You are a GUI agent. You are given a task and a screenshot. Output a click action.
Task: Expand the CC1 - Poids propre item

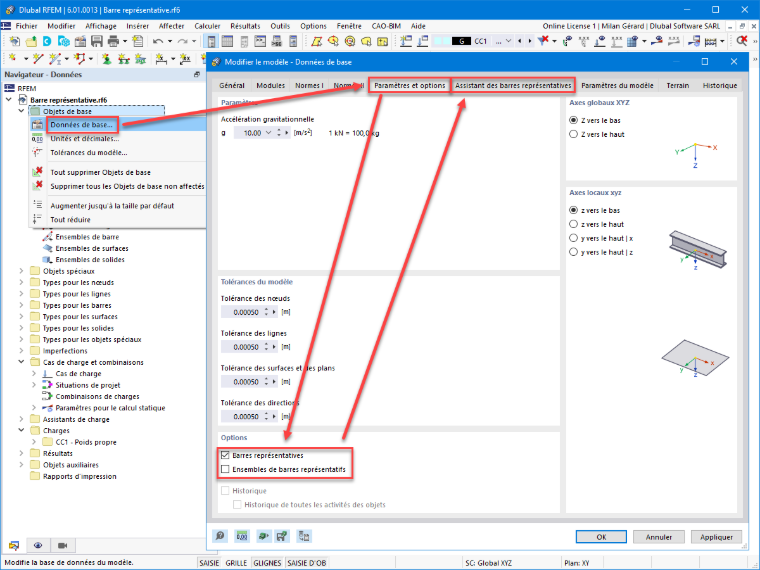[x=34, y=442]
